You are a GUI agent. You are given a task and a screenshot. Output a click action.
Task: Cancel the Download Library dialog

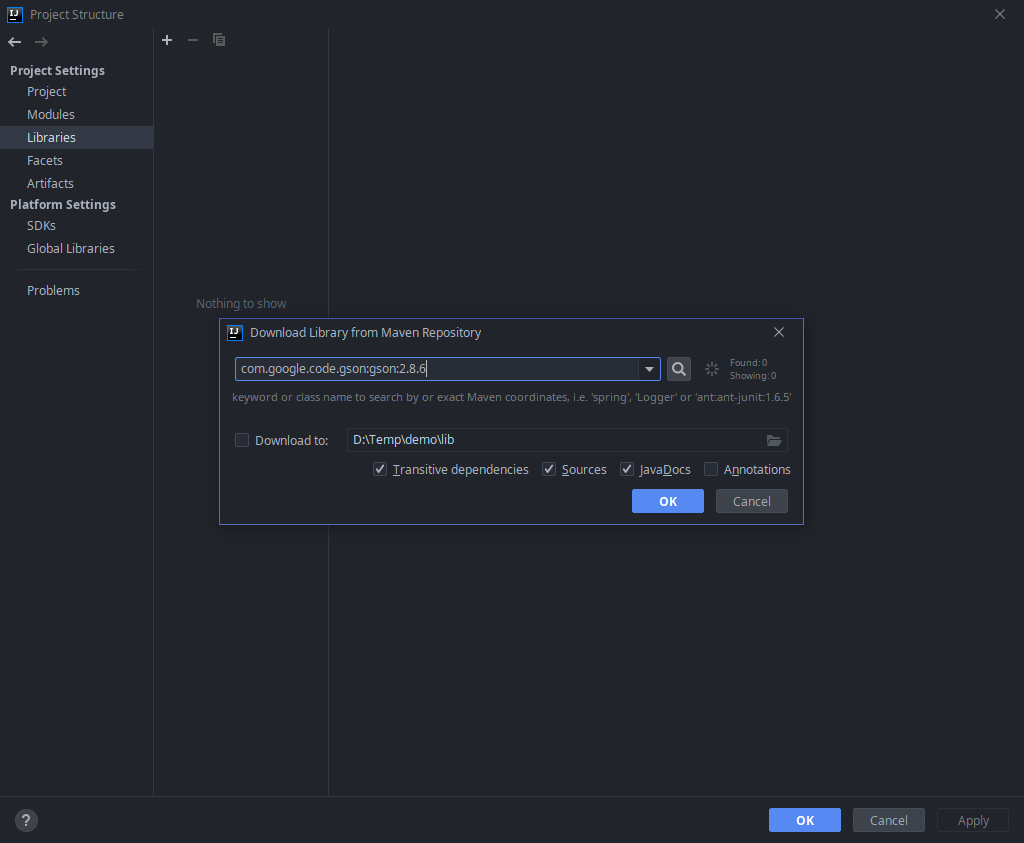[x=751, y=501]
